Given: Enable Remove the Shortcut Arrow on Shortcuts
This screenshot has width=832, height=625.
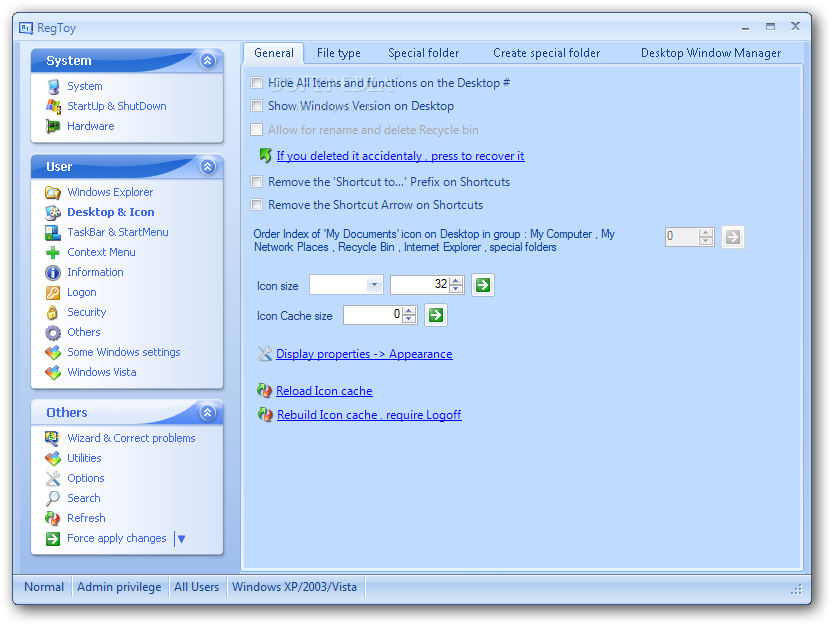Looking at the screenshot, I should click(x=257, y=205).
